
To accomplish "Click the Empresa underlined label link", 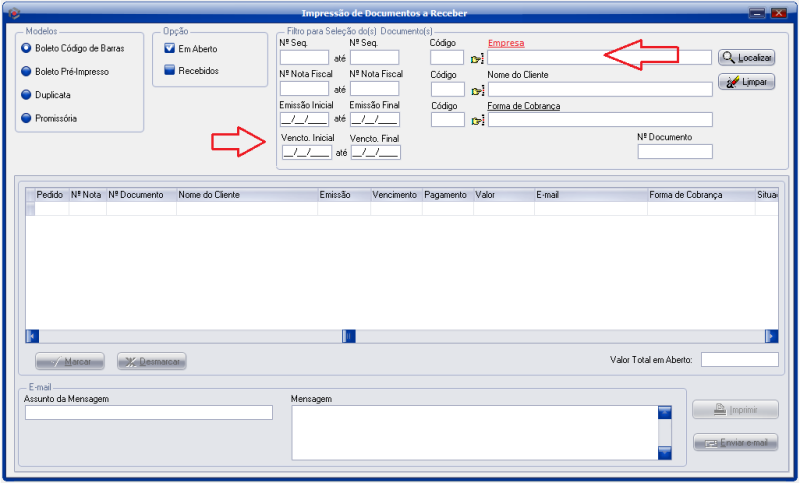I will pos(505,43).
